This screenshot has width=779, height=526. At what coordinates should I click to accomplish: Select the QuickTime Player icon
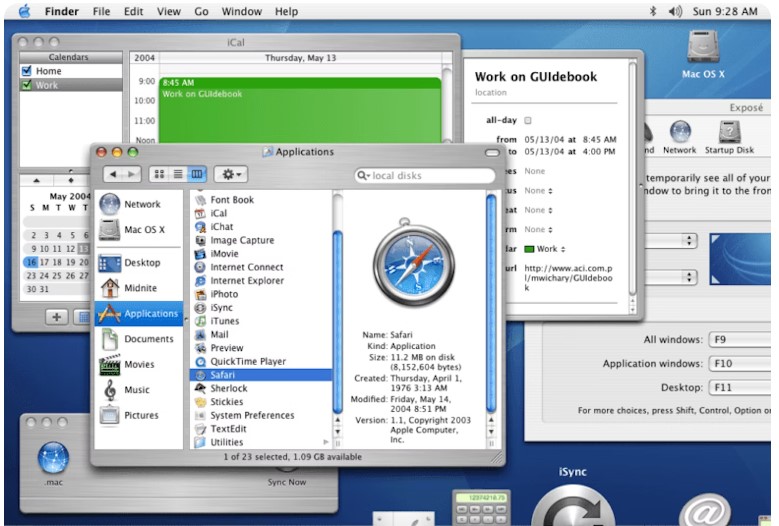tap(200, 361)
